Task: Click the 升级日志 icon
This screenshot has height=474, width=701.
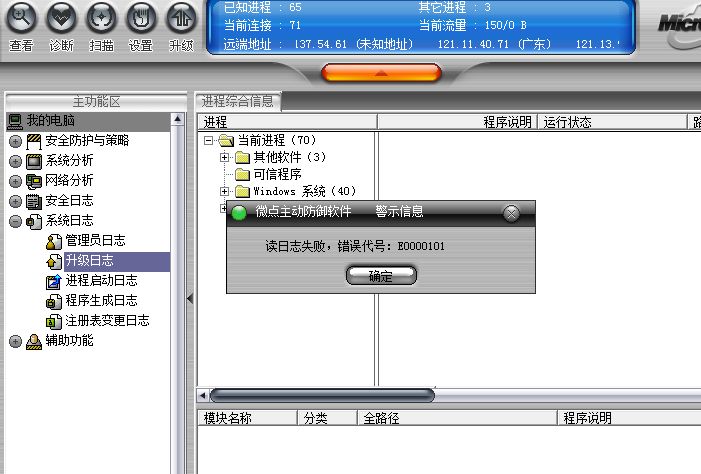Action: tap(54, 262)
